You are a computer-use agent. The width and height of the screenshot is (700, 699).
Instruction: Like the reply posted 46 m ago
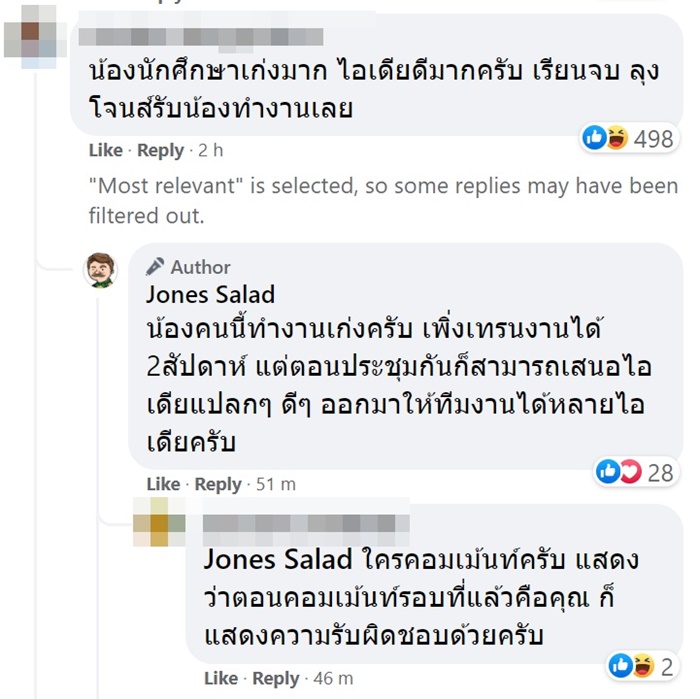click(221, 678)
